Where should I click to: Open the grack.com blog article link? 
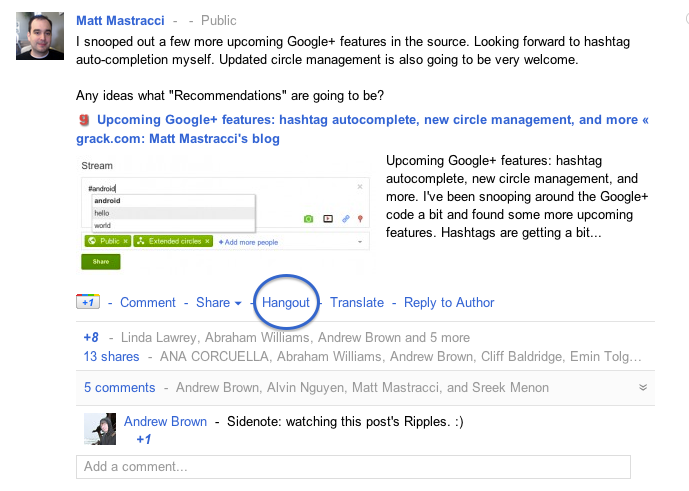click(363, 129)
